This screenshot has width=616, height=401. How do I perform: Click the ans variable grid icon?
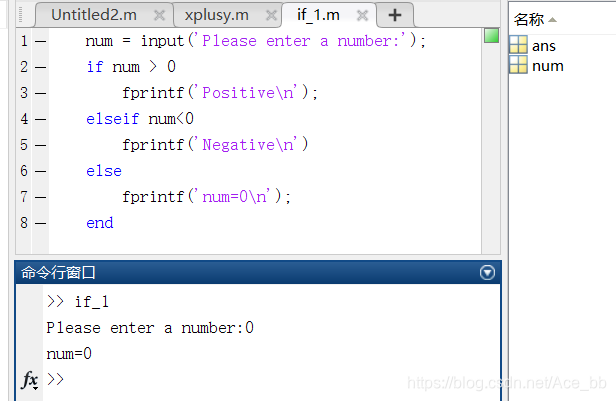[x=518, y=44]
